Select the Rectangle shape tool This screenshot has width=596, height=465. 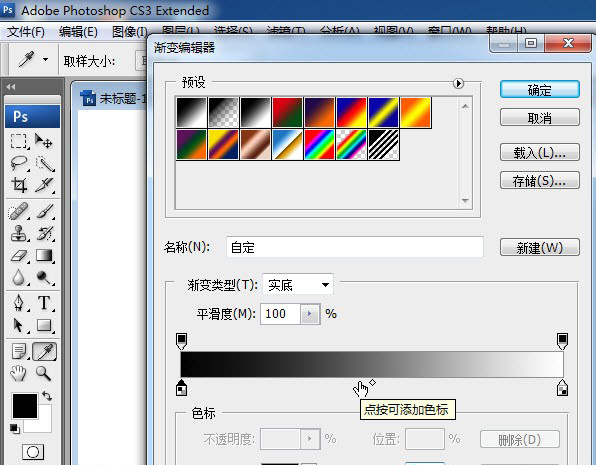tap(44, 325)
